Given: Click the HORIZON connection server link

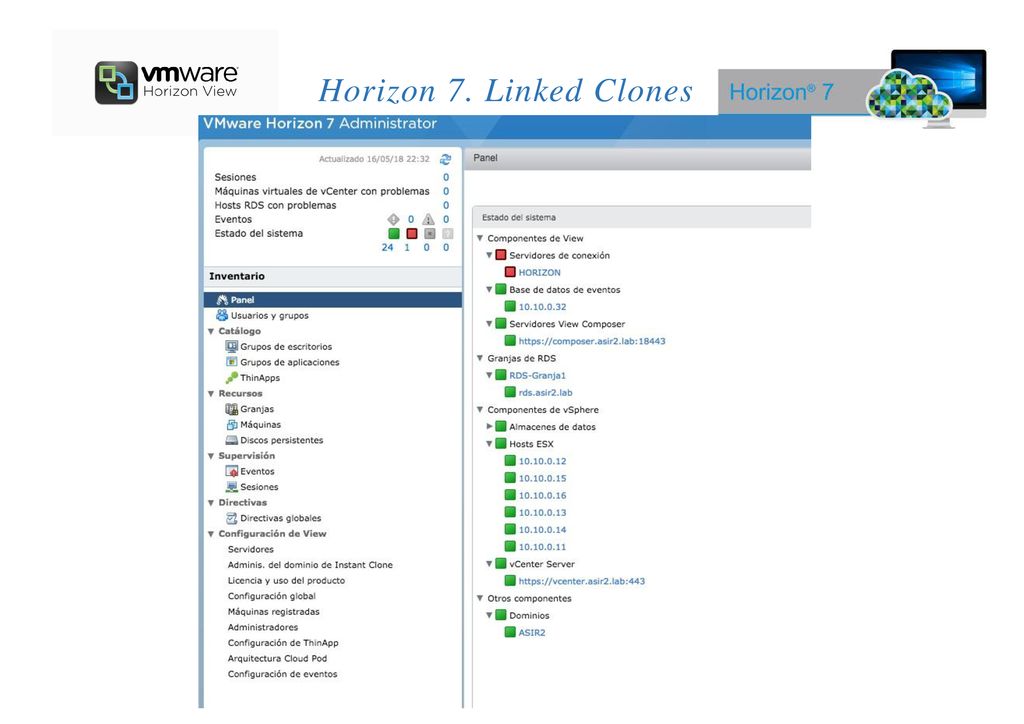Looking at the screenshot, I should coord(539,272).
